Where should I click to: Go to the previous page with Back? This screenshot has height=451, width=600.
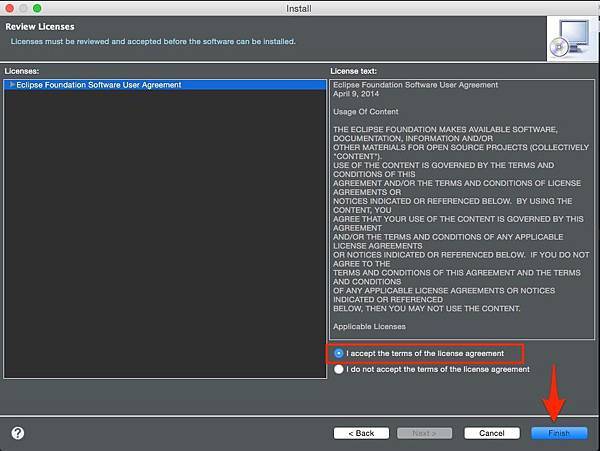click(361, 433)
